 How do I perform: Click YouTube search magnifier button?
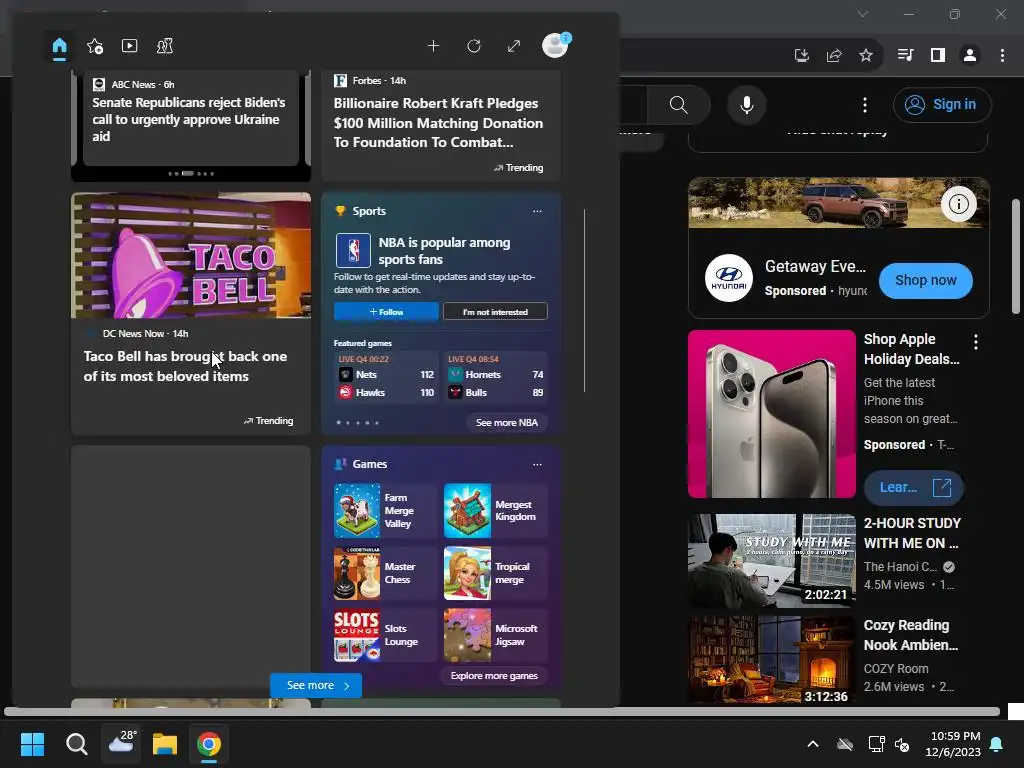click(x=679, y=104)
